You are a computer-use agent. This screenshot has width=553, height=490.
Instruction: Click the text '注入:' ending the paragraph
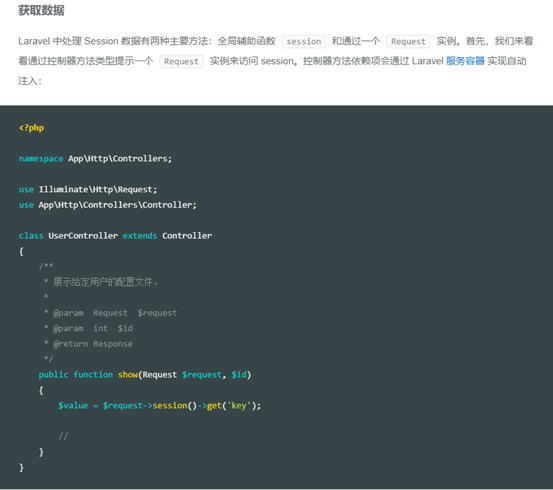tap(30, 81)
